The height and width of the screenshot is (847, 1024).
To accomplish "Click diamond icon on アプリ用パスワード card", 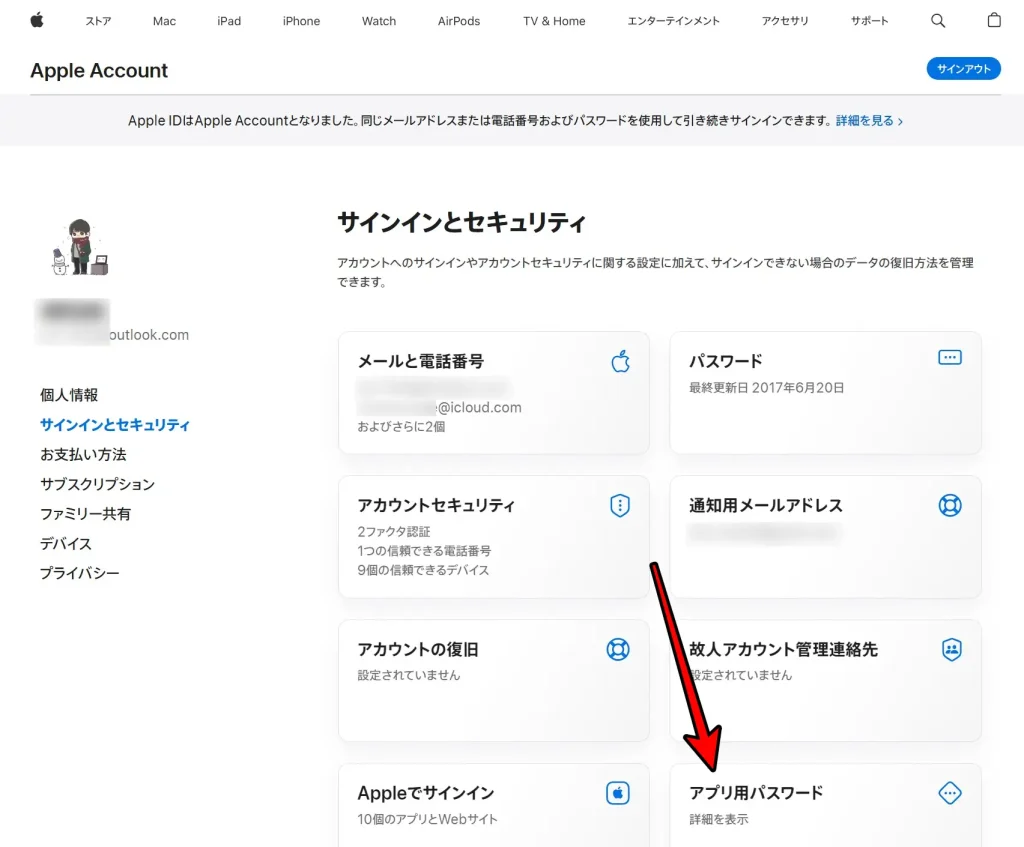I will click(x=950, y=793).
